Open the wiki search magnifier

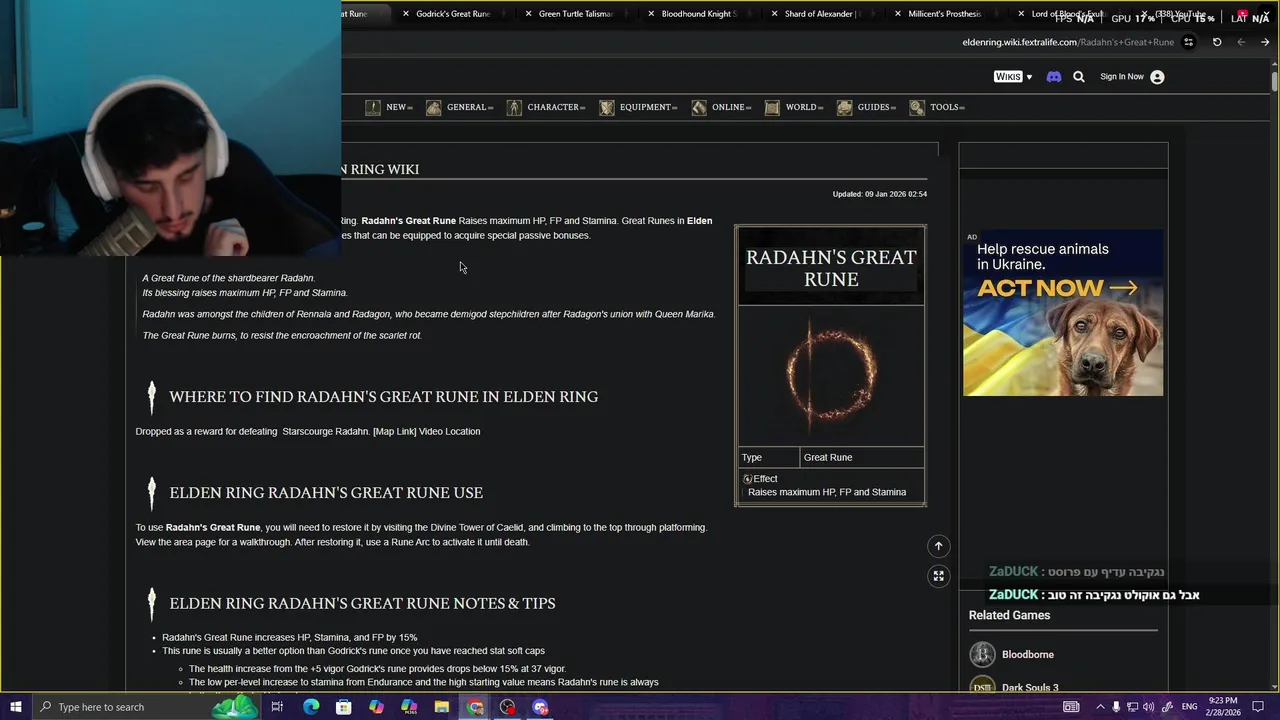(1079, 77)
